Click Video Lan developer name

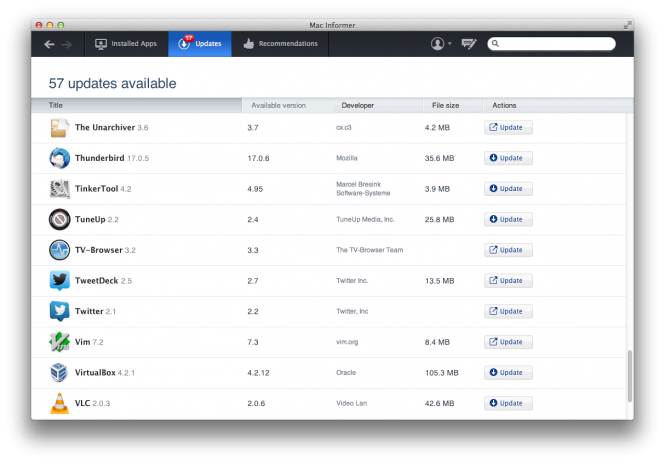pyautogui.click(x=352, y=403)
